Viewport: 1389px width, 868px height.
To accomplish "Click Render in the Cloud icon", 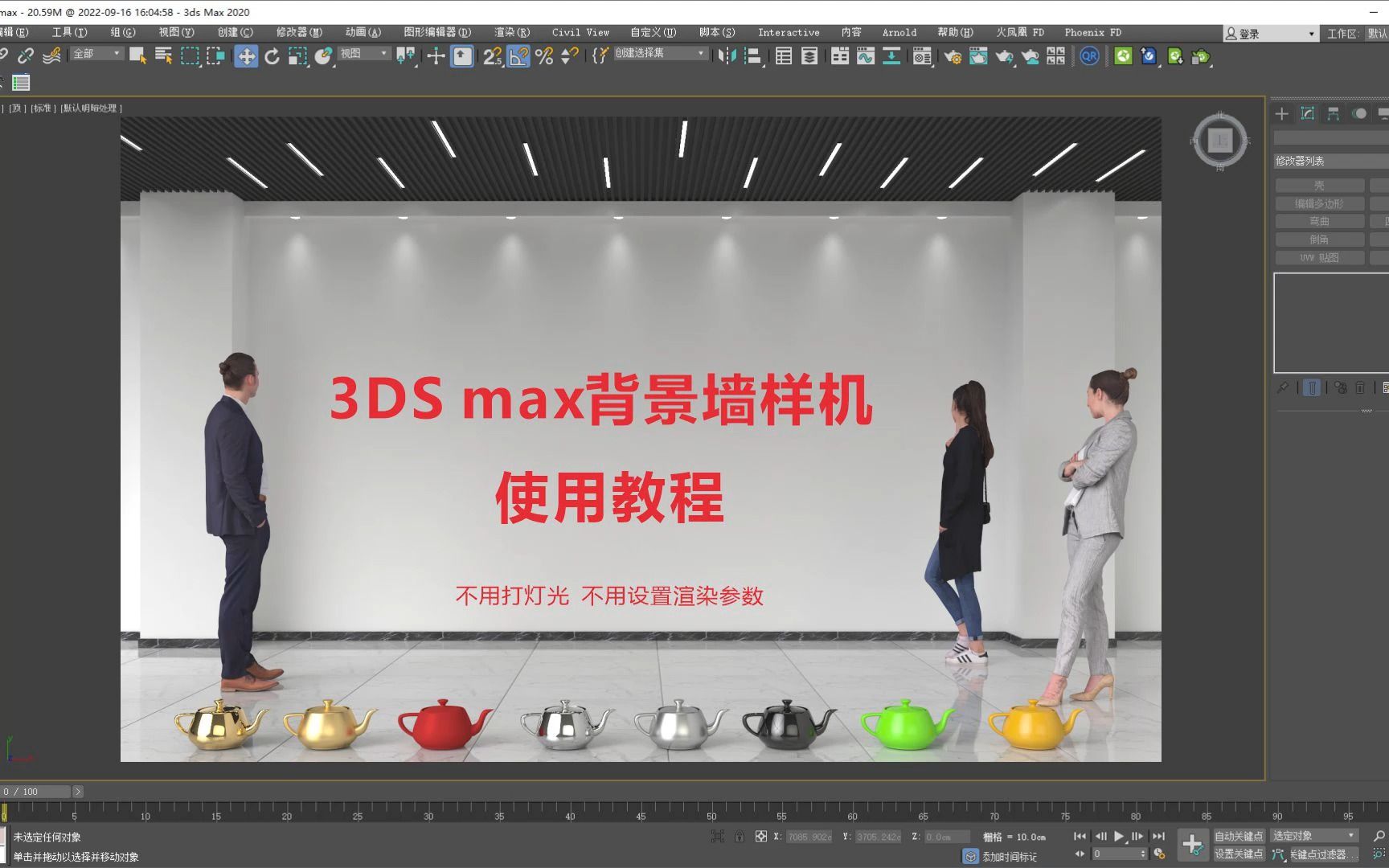I will 1030,55.
